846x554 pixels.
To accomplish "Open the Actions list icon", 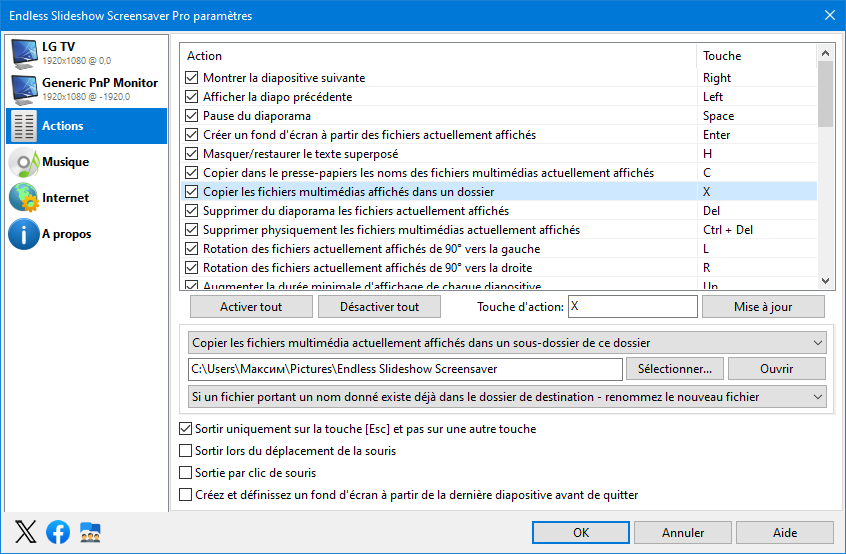I will (24, 126).
